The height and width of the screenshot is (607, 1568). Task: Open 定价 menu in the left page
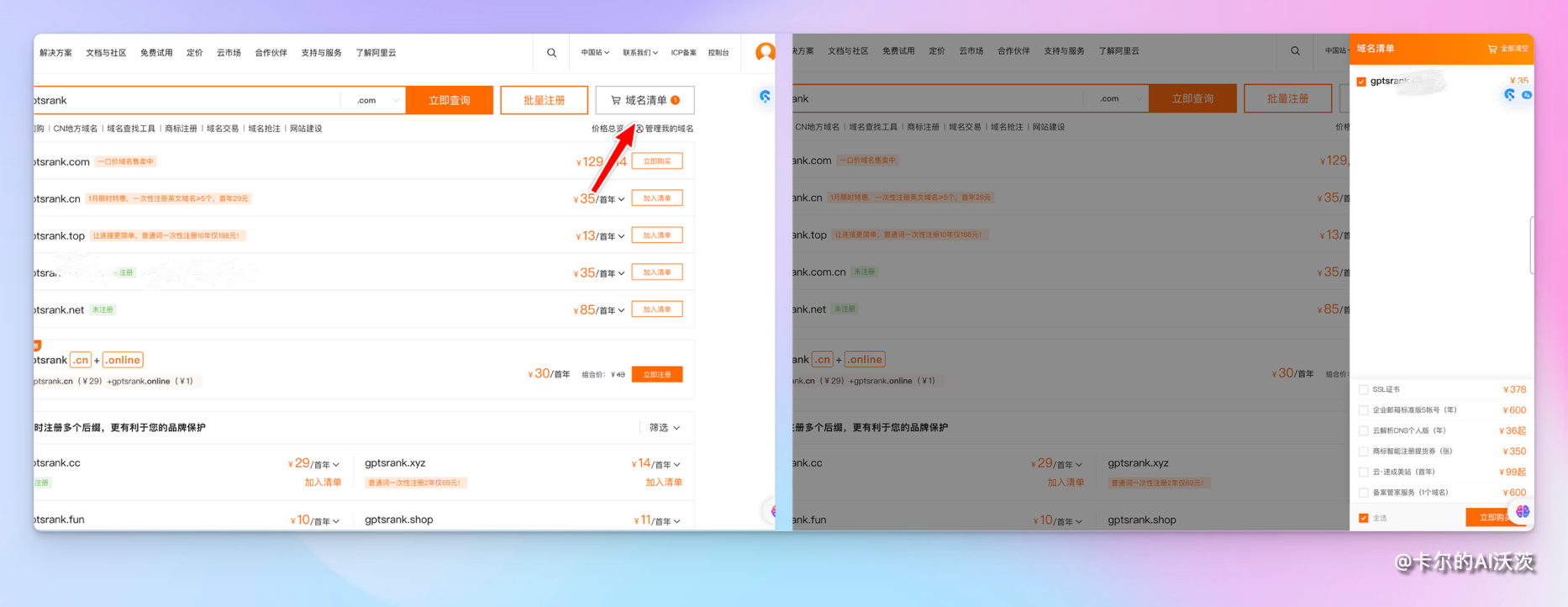click(195, 52)
